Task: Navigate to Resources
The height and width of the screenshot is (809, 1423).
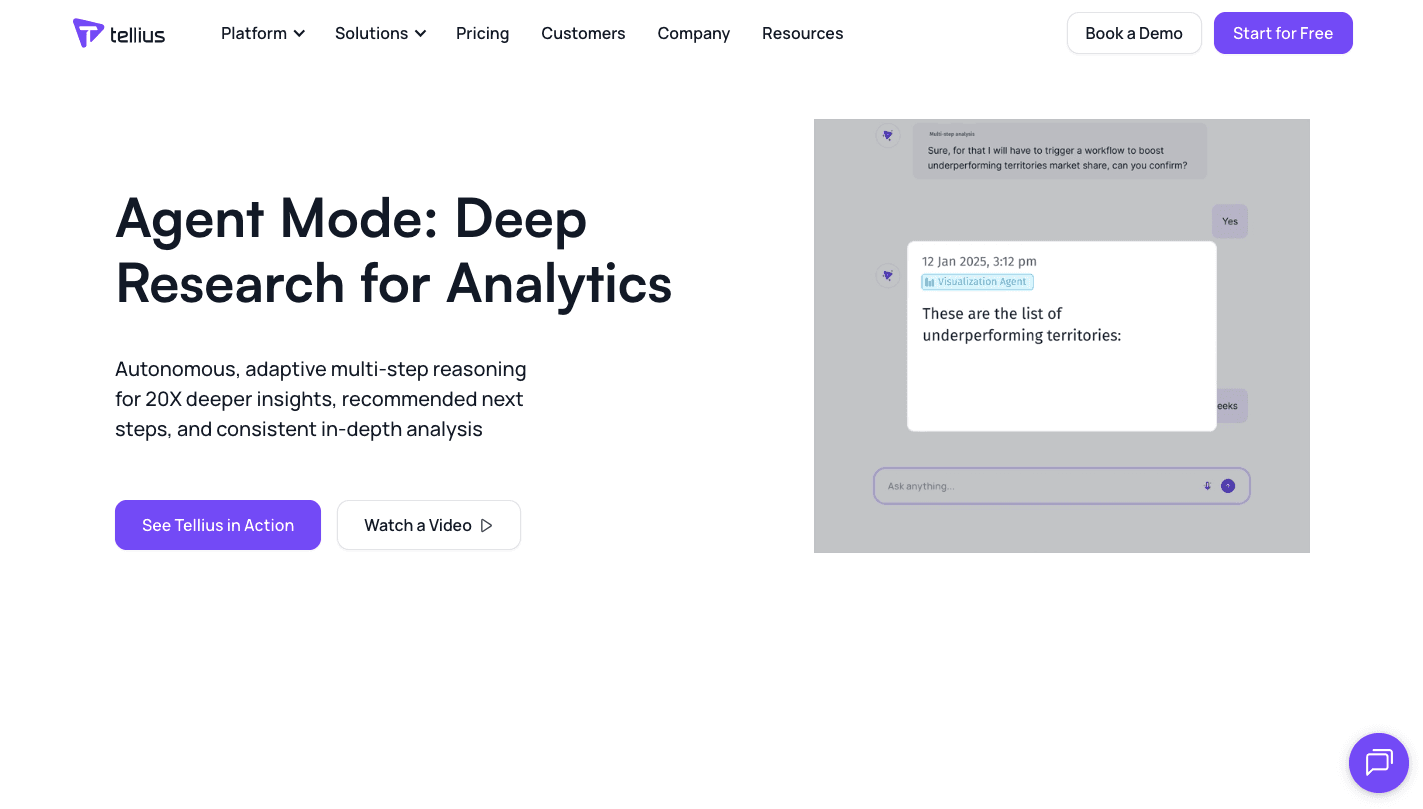Action: point(802,33)
